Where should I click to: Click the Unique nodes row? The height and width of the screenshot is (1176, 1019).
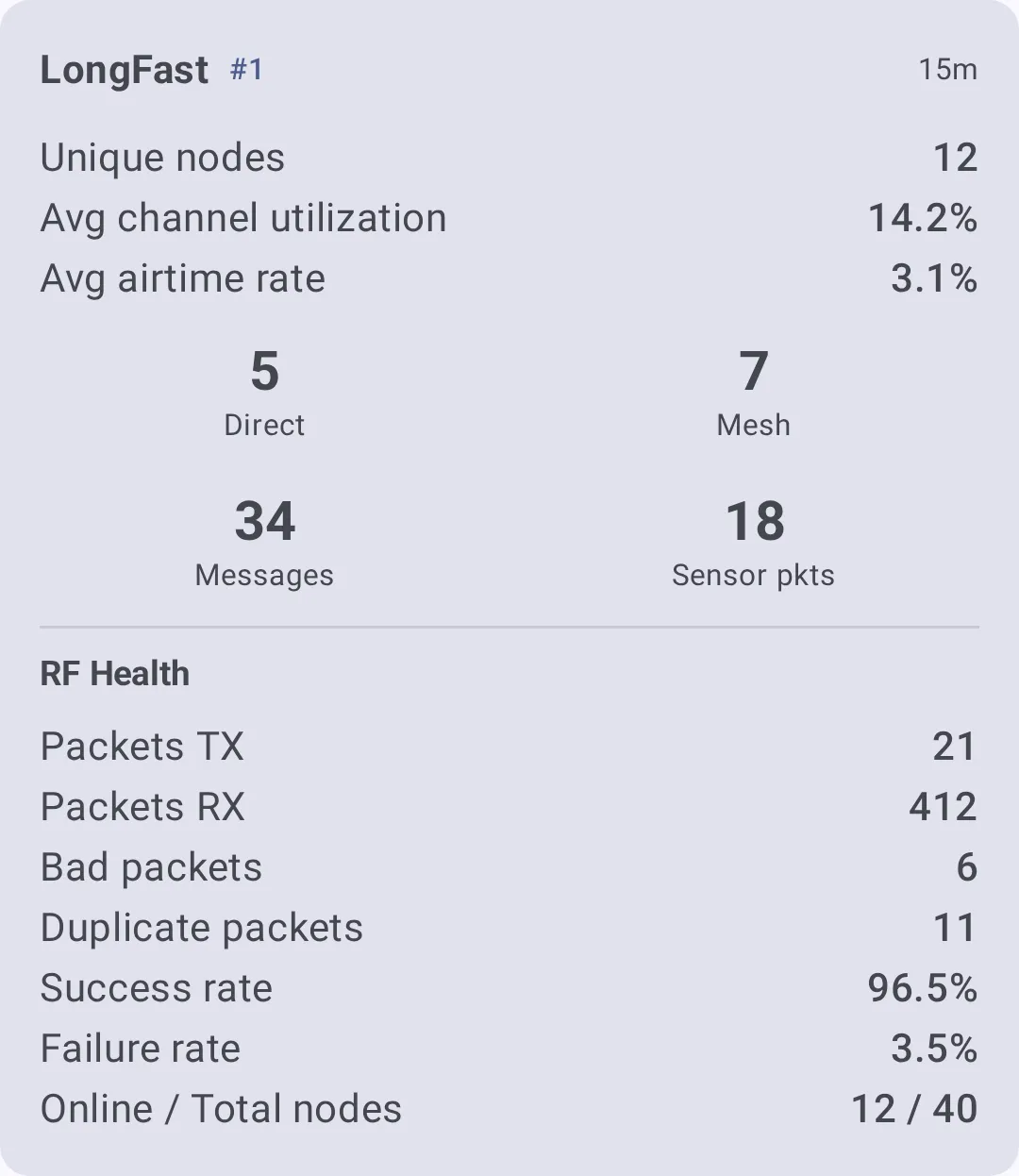pos(509,158)
